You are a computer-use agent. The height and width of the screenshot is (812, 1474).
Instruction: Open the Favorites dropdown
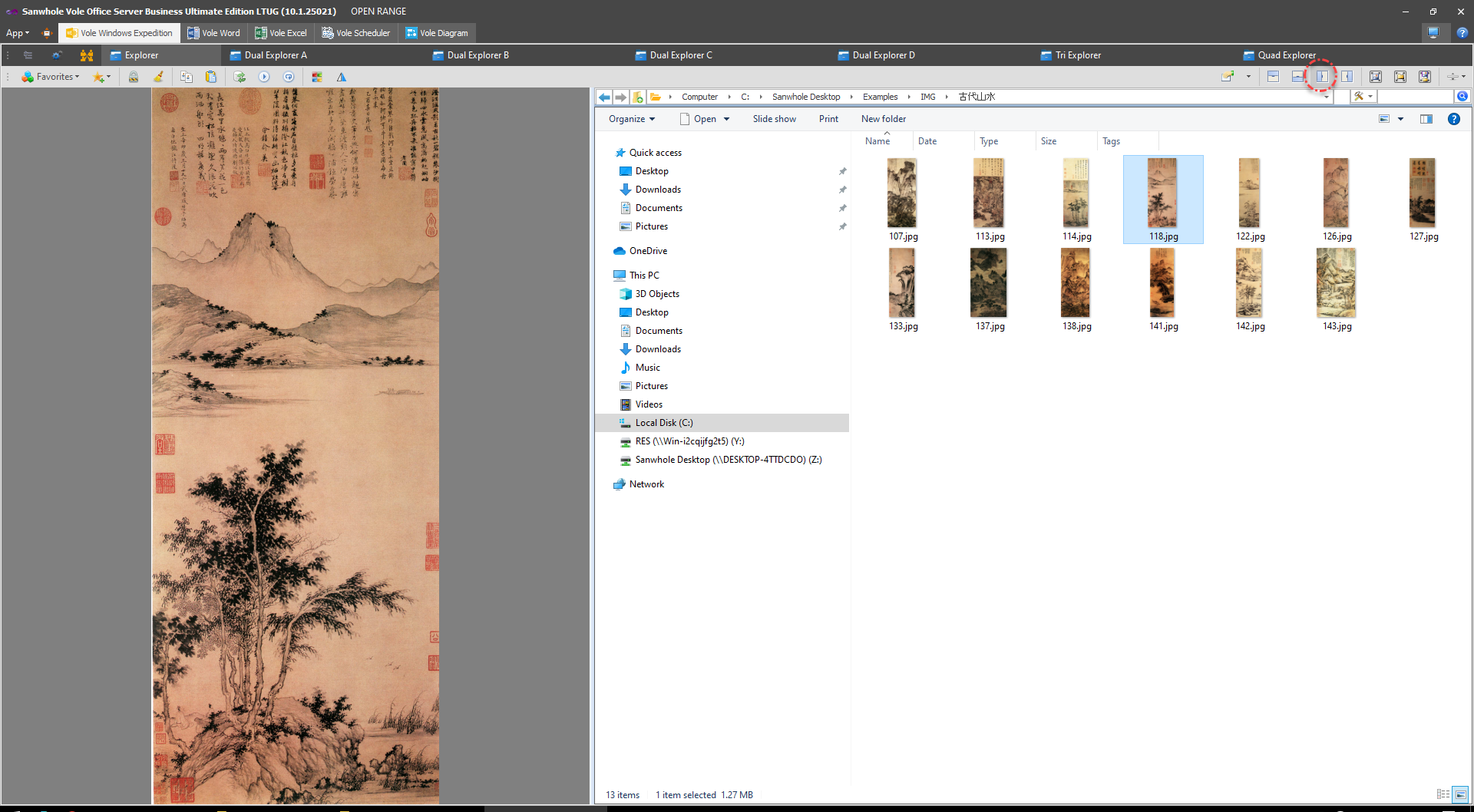click(51, 77)
